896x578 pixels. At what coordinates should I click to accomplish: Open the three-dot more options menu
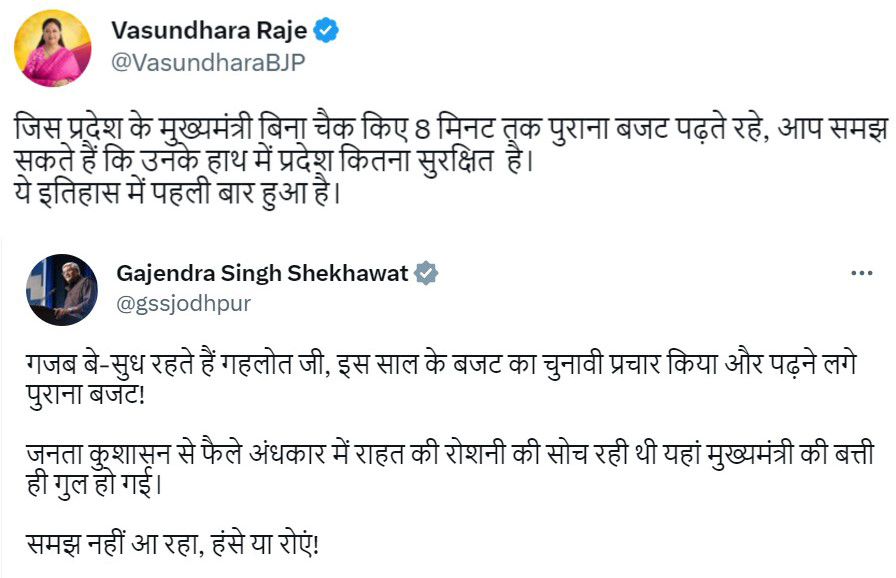pos(862,273)
